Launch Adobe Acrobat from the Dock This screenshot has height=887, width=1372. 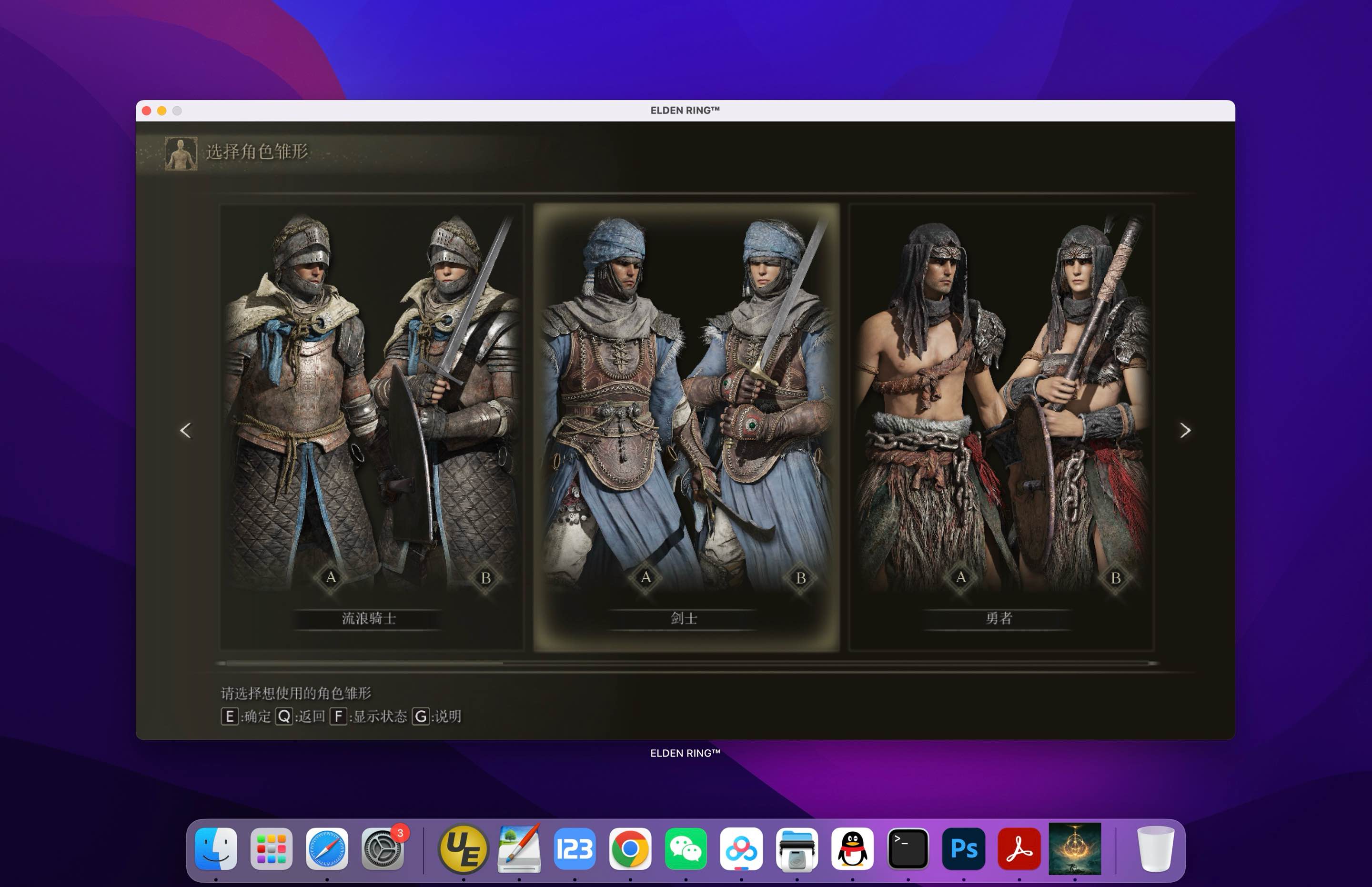pos(1019,849)
